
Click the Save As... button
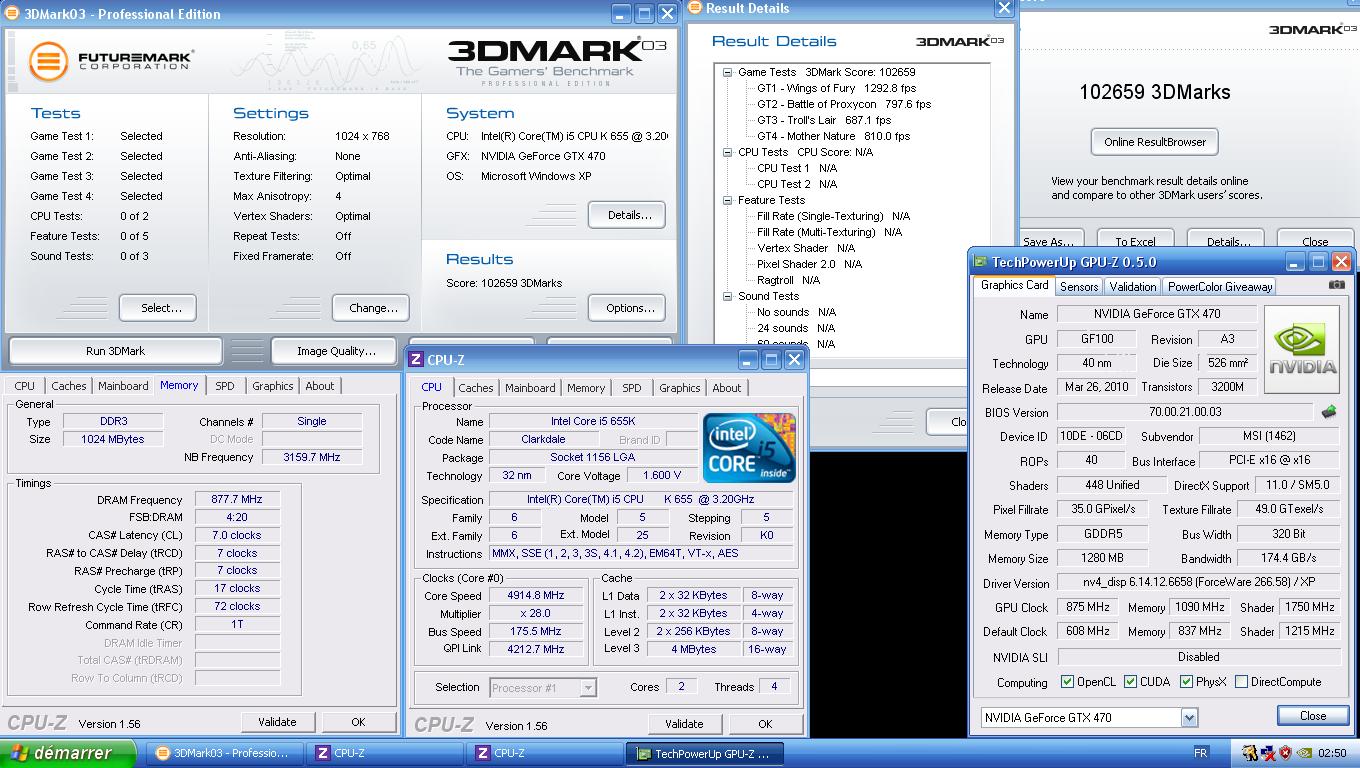pos(1051,240)
